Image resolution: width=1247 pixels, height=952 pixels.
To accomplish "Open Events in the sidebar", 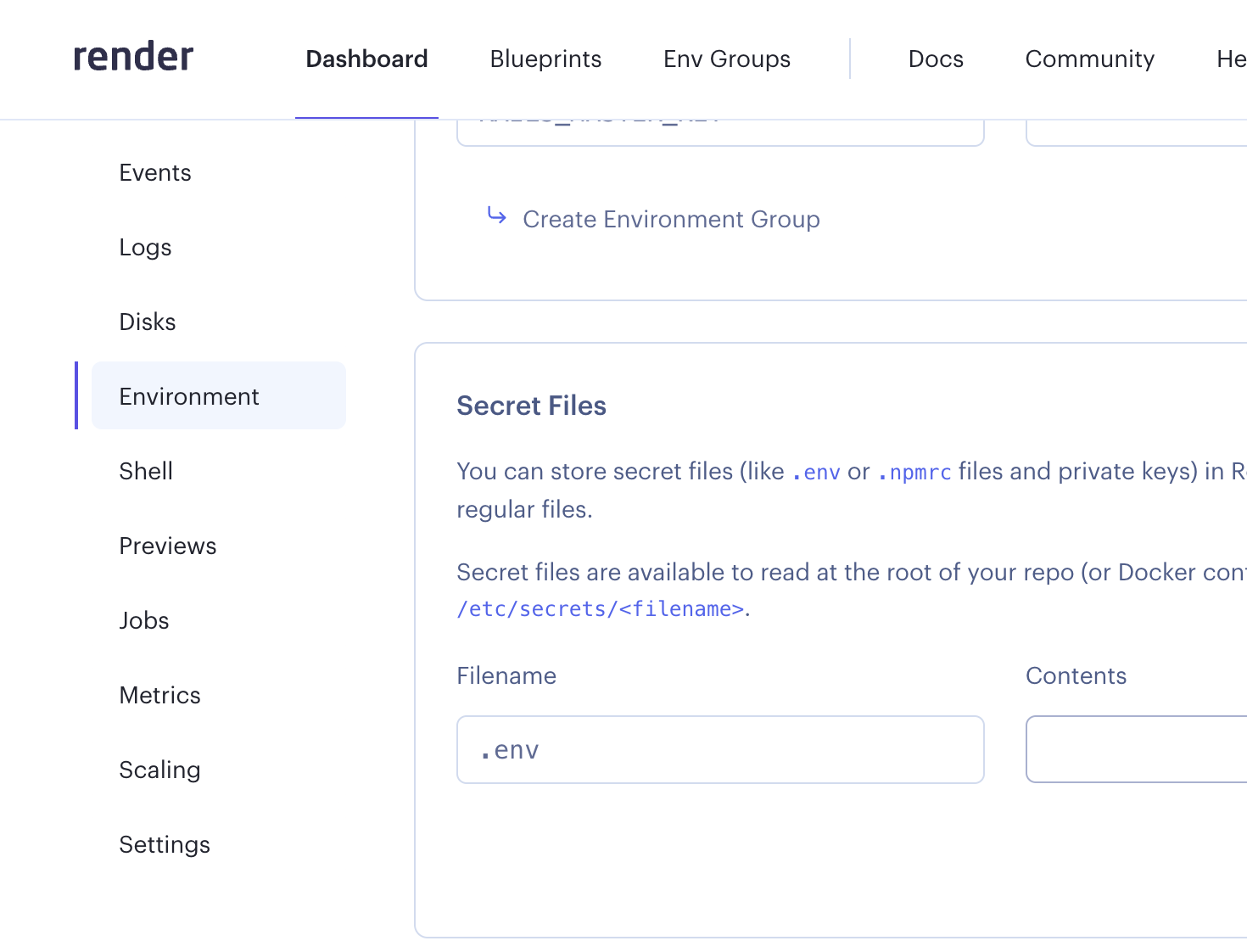I will [x=155, y=173].
